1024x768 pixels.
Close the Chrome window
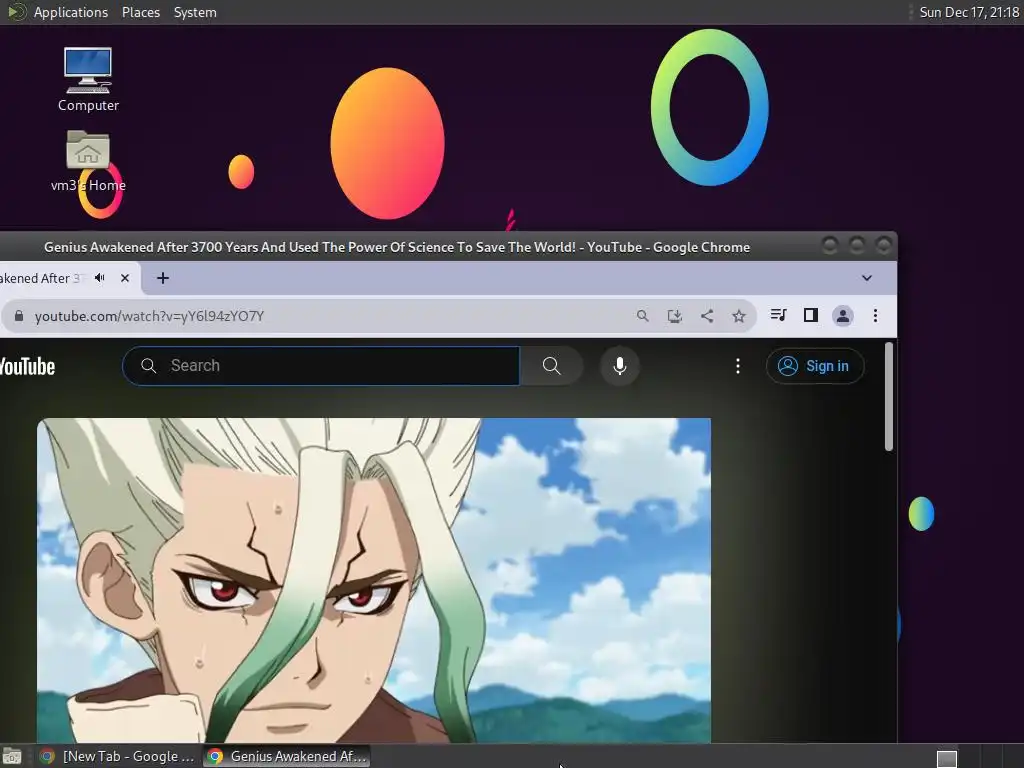tap(883, 246)
